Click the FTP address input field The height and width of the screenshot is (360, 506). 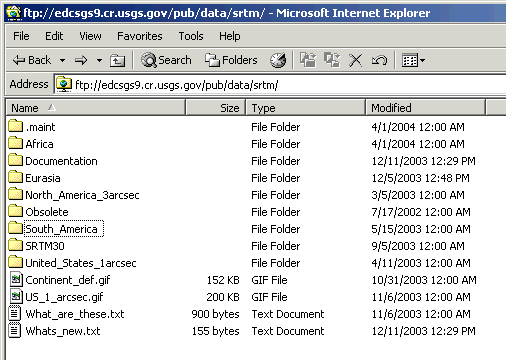280,85
